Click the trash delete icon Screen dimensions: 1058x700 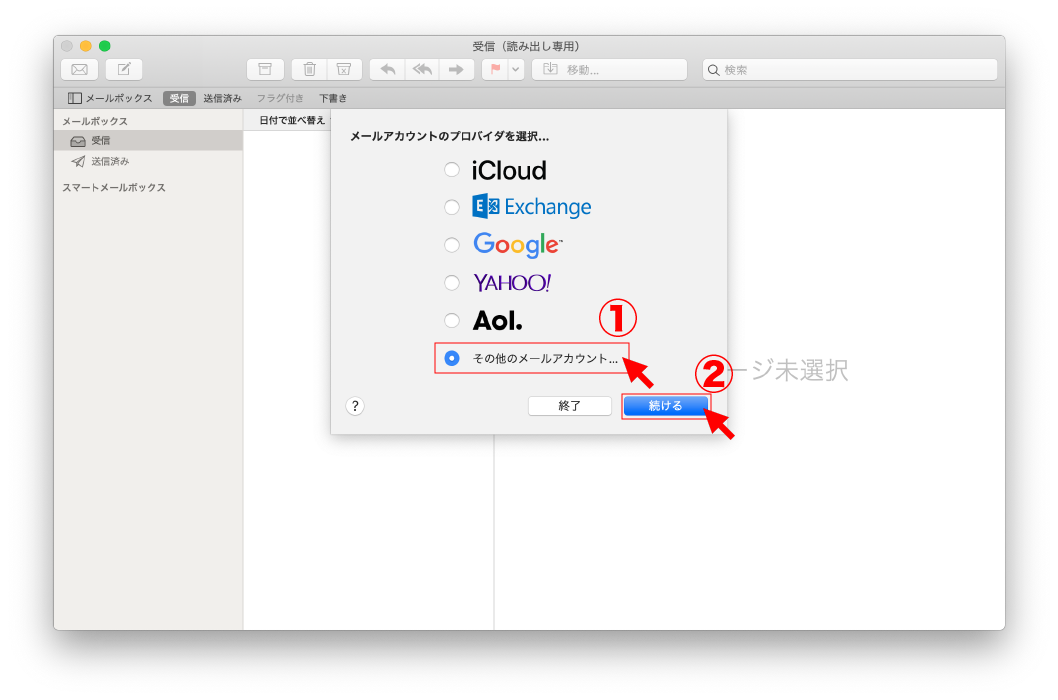coord(310,69)
